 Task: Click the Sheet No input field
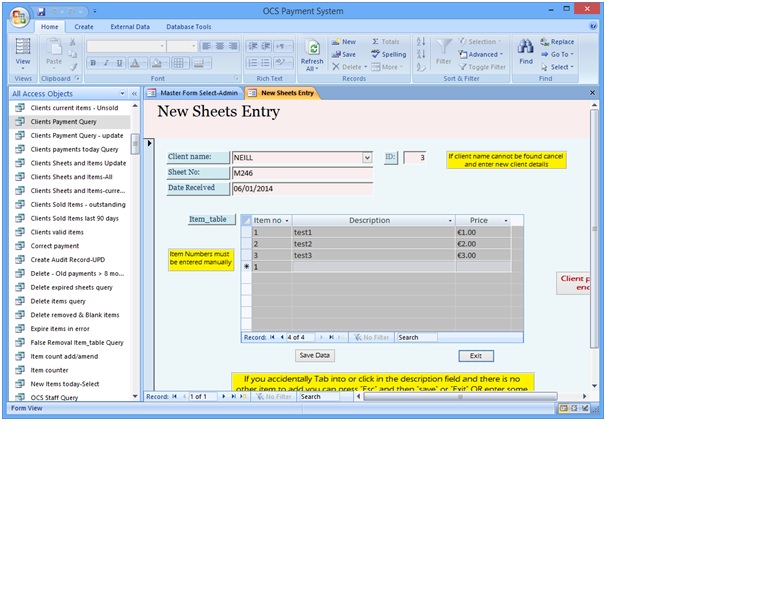pyautogui.click(x=302, y=173)
